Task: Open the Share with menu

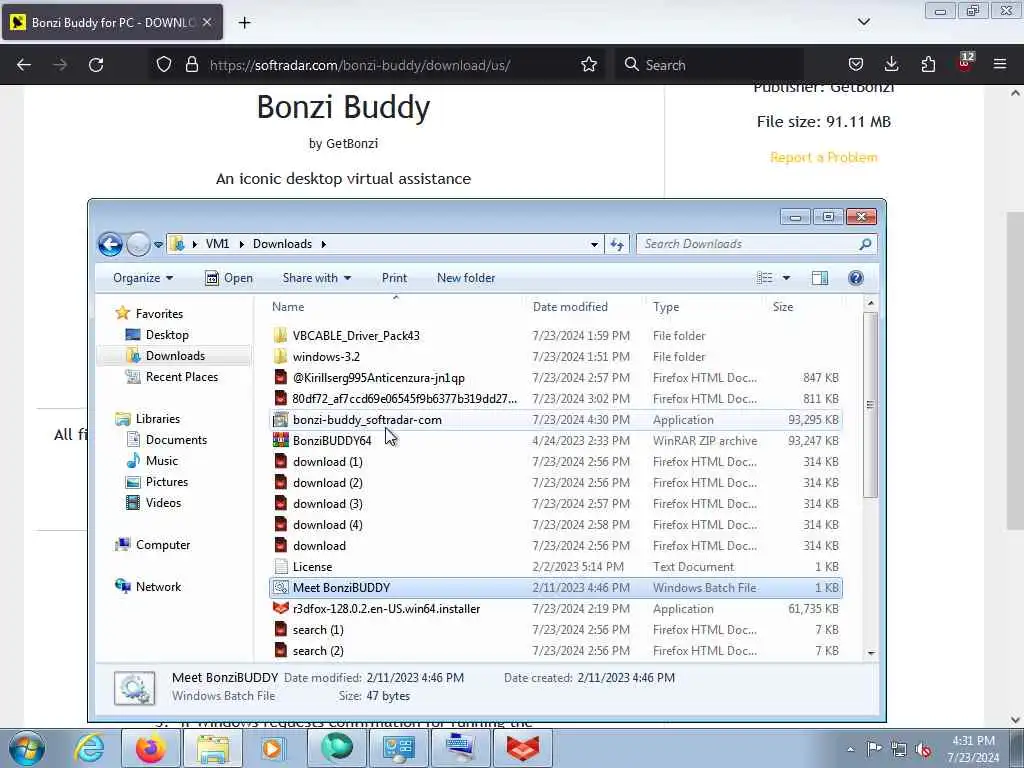Action: 317,278
